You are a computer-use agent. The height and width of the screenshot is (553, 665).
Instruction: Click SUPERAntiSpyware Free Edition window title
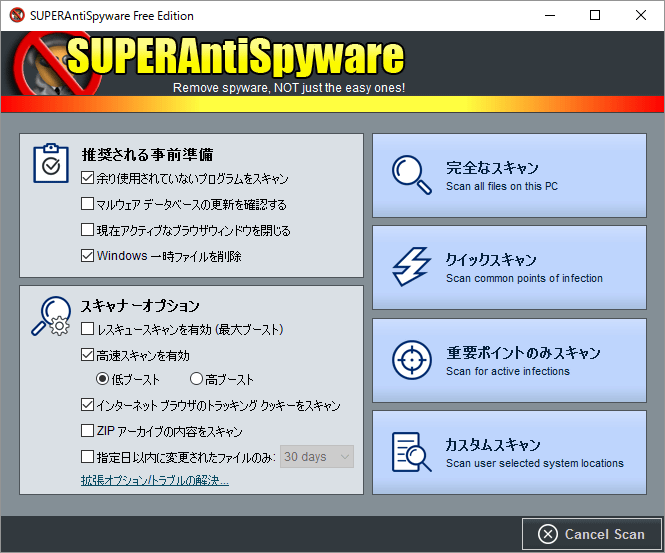click(112, 16)
